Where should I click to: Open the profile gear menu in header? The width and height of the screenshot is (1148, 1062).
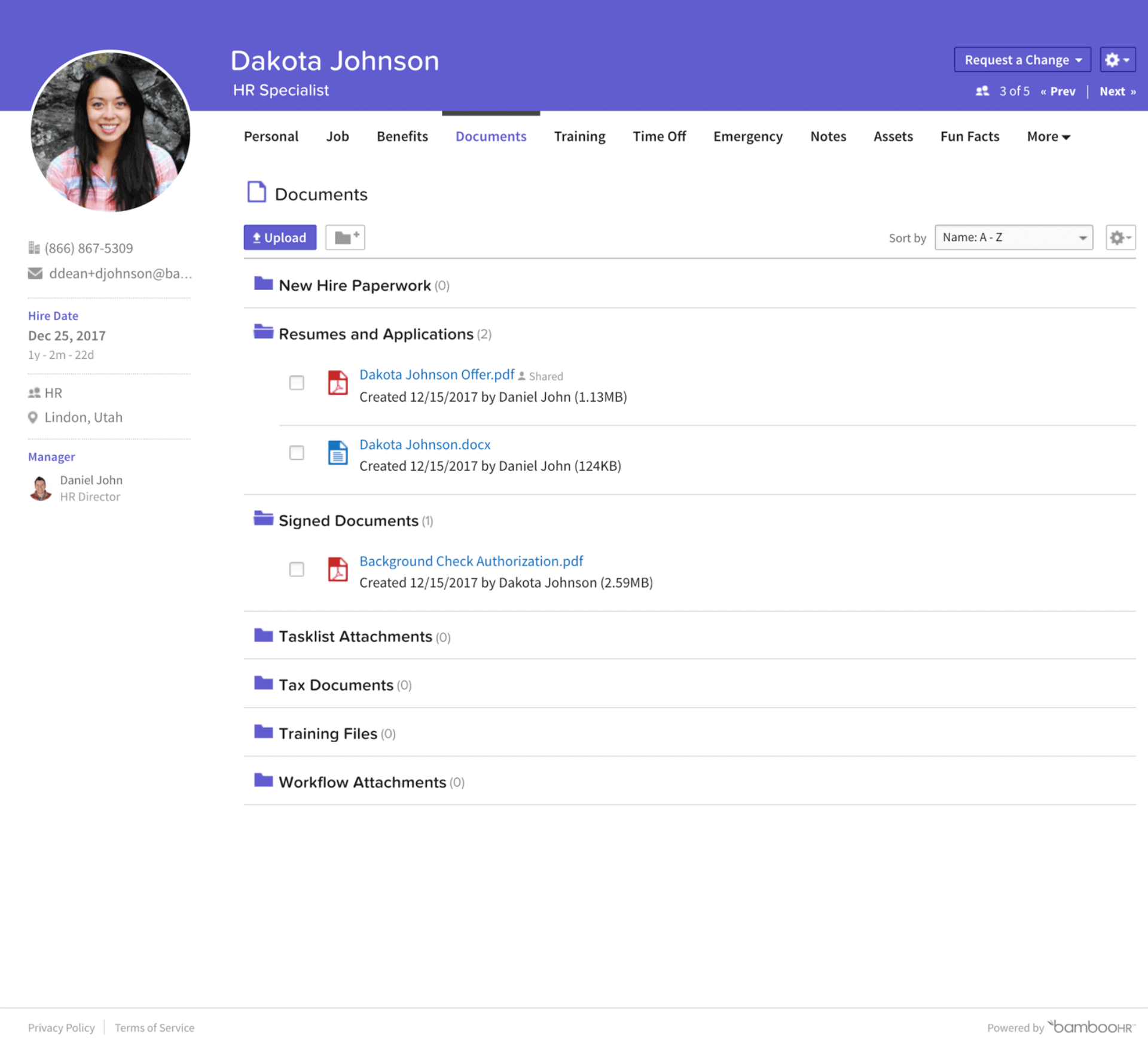pos(1118,60)
